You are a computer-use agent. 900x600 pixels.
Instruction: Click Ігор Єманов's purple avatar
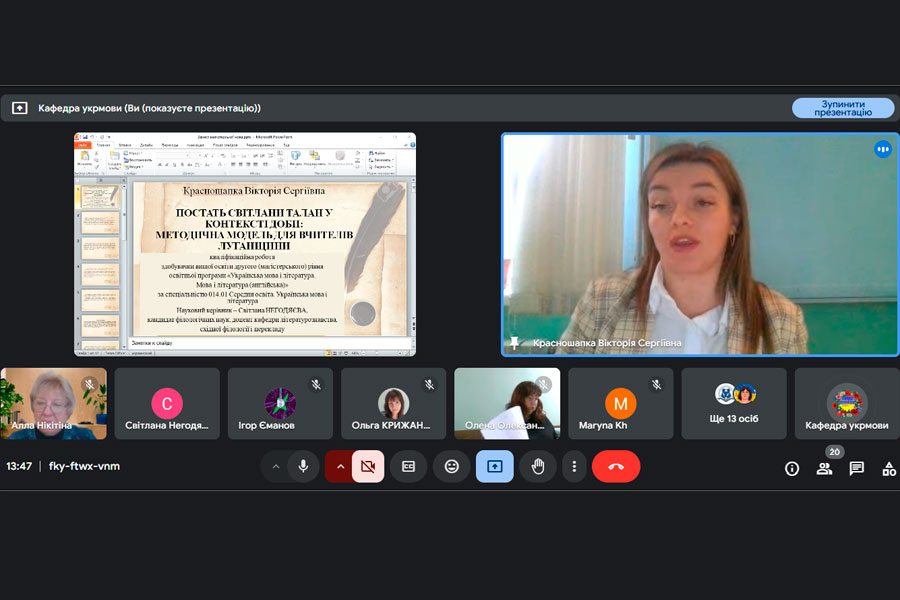280,403
